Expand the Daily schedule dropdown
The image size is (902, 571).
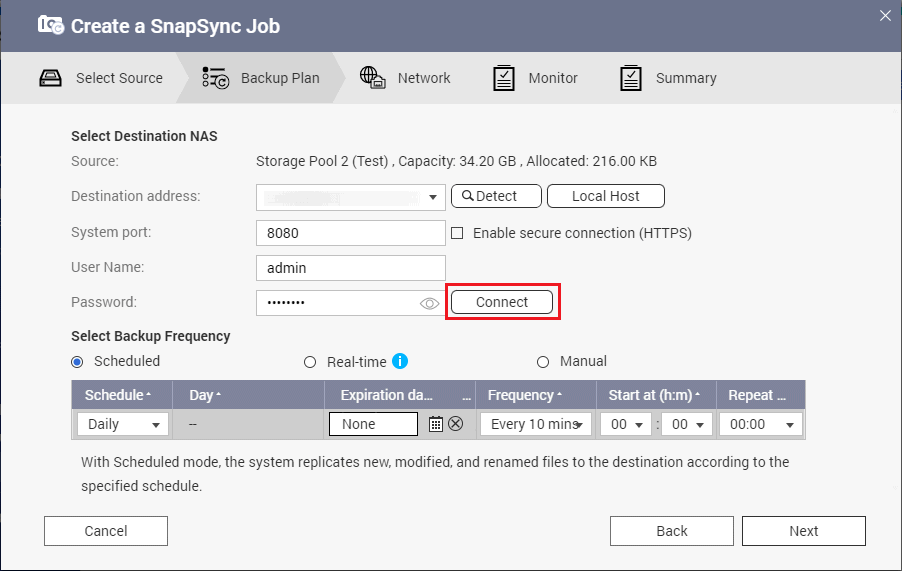123,424
